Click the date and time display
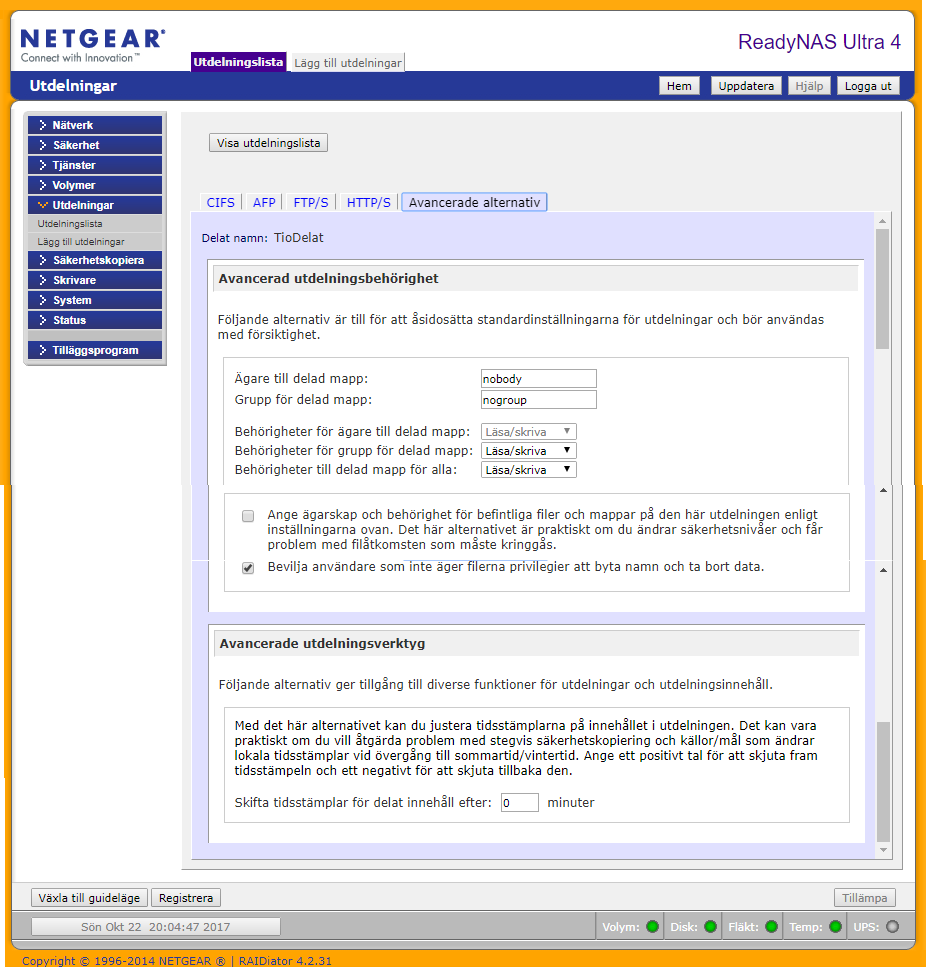Screen dimensions: 926x971 pos(155,927)
